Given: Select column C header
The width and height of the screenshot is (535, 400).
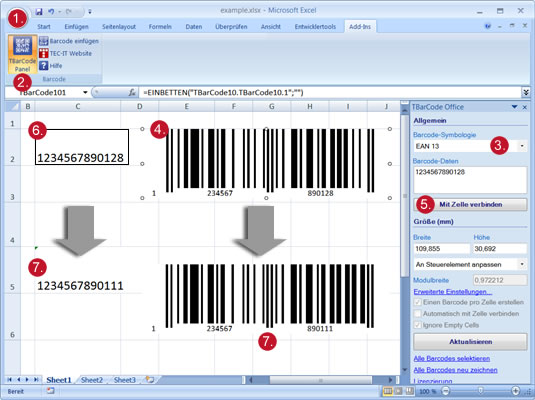Looking at the screenshot, I should pos(78,107).
